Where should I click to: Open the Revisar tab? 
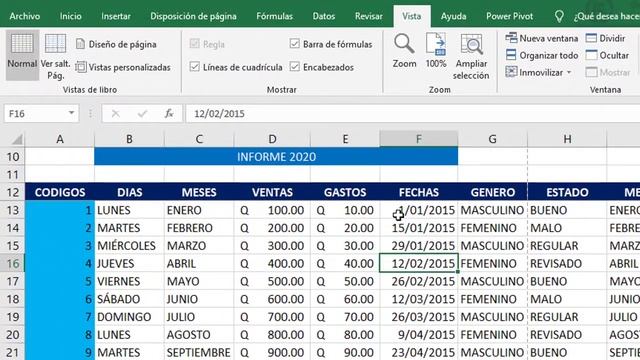pyautogui.click(x=369, y=16)
